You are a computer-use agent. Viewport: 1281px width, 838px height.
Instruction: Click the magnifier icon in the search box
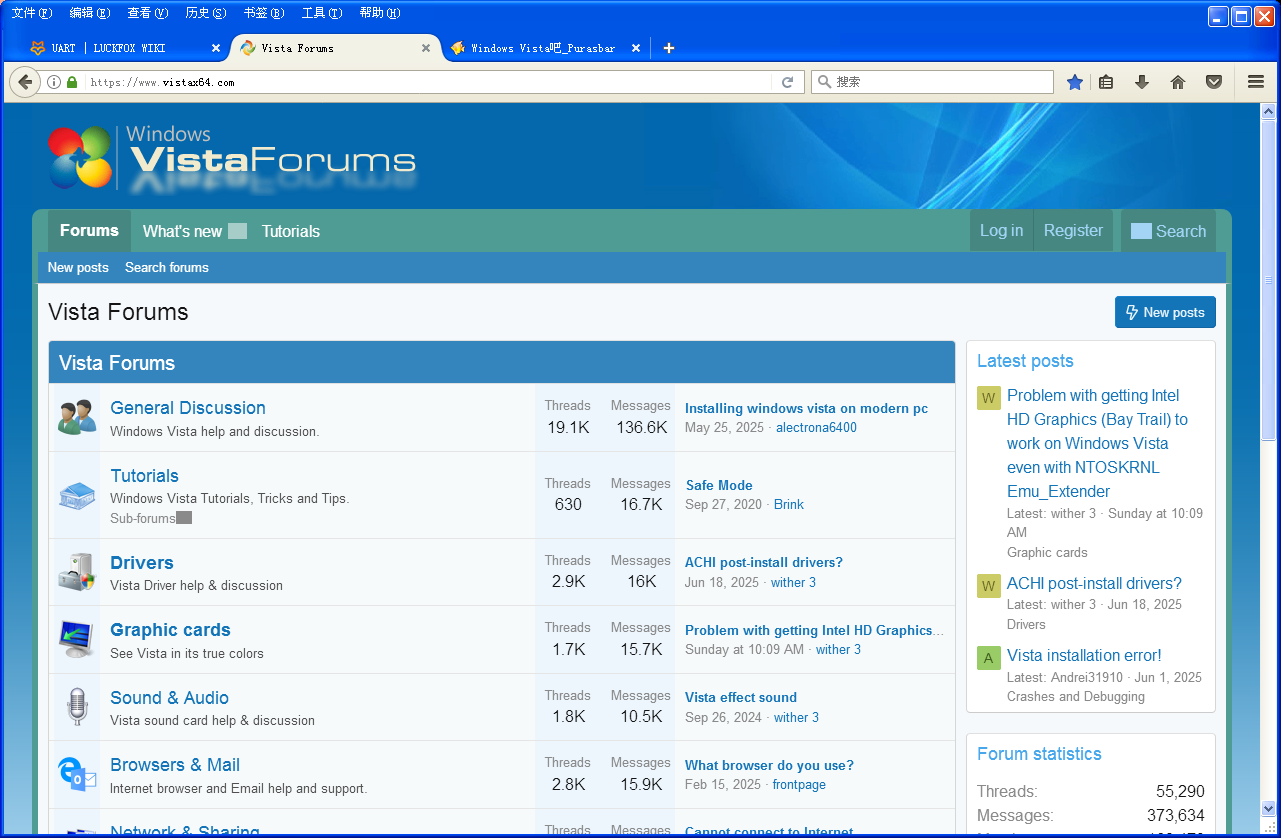click(x=825, y=82)
